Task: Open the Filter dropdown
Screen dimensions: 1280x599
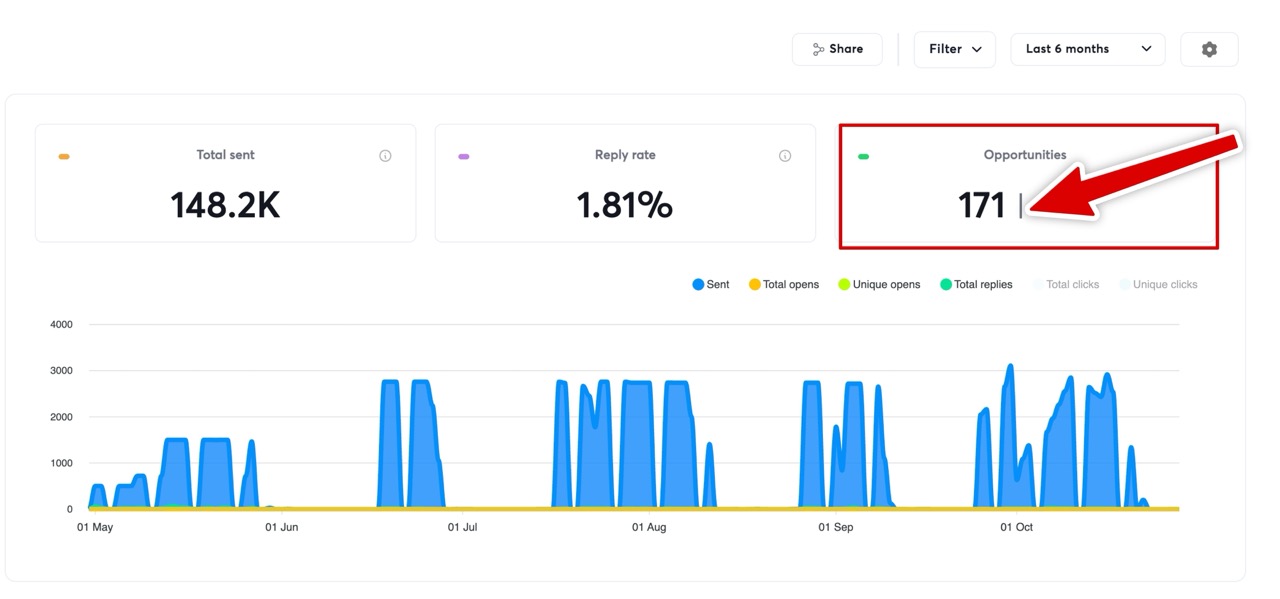Action: [954, 49]
